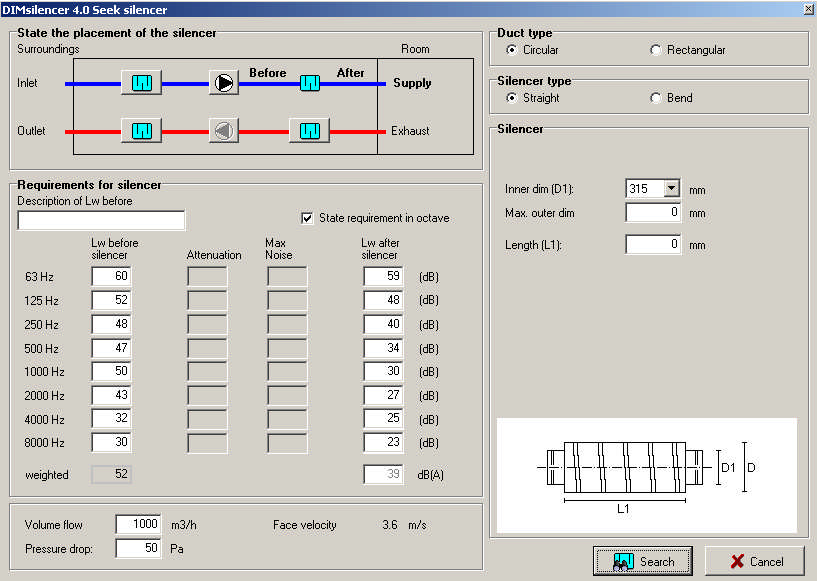This screenshot has width=817, height=581.
Task: Click the 2000 Hz Lw before silencer field
Action: coord(112,395)
